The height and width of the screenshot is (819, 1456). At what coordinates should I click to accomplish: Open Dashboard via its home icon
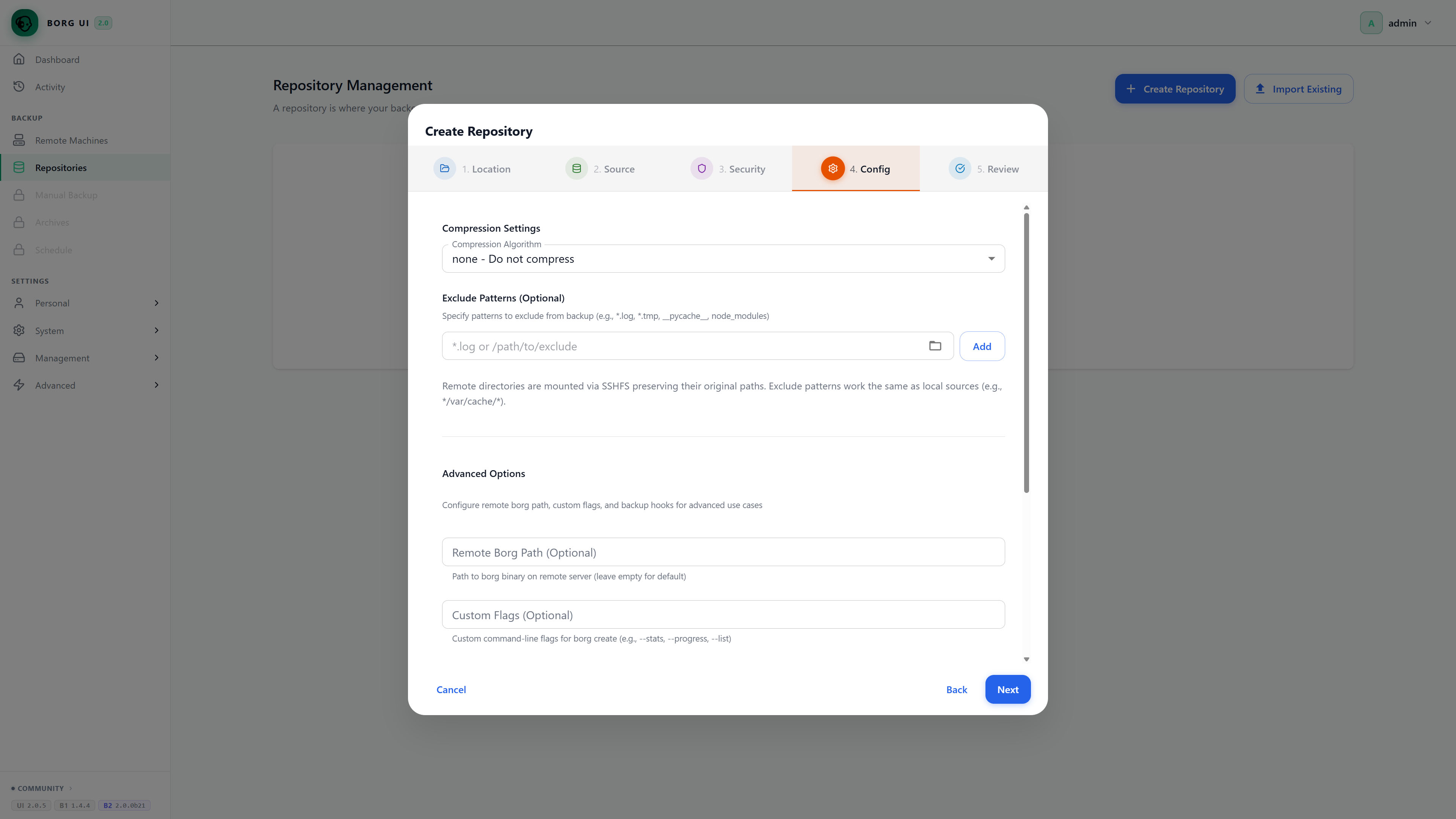19,60
